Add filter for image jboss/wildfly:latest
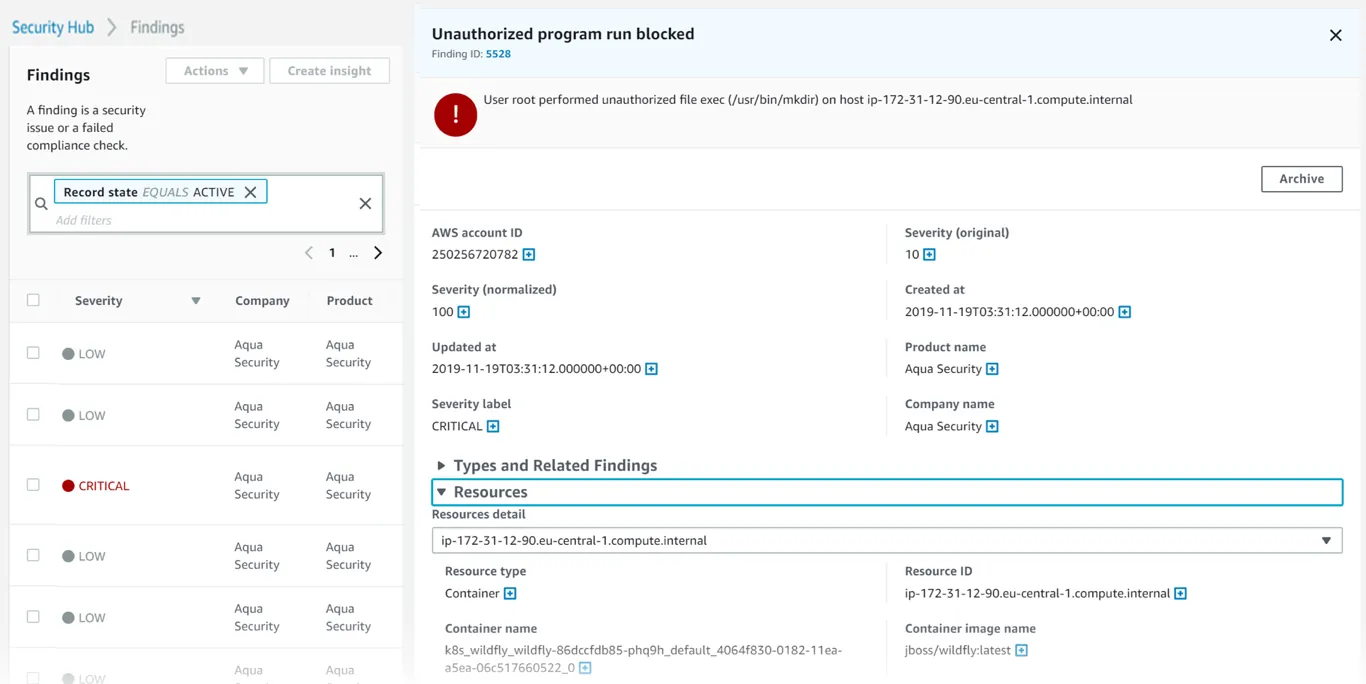Viewport: 1366px width, 684px height. coord(1021,651)
